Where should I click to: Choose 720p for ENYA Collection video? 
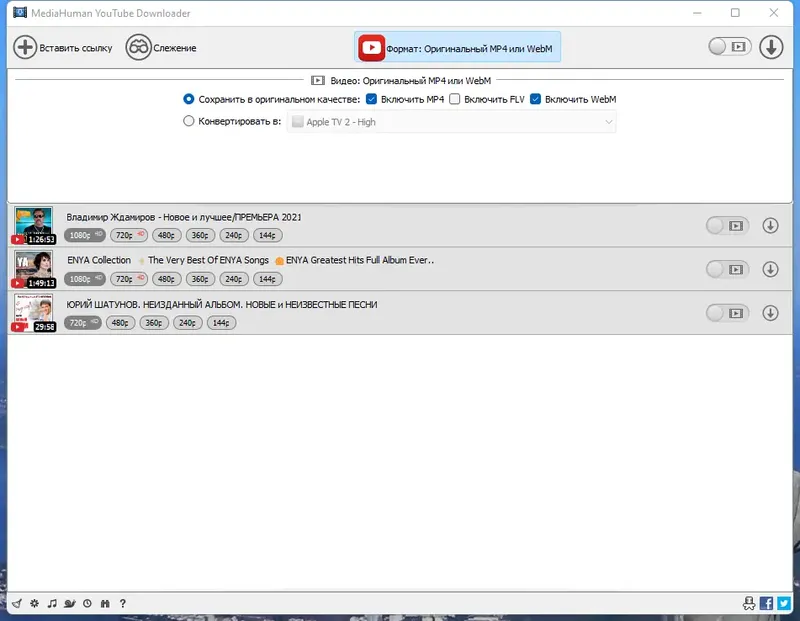pyautogui.click(x=129, y=279)
